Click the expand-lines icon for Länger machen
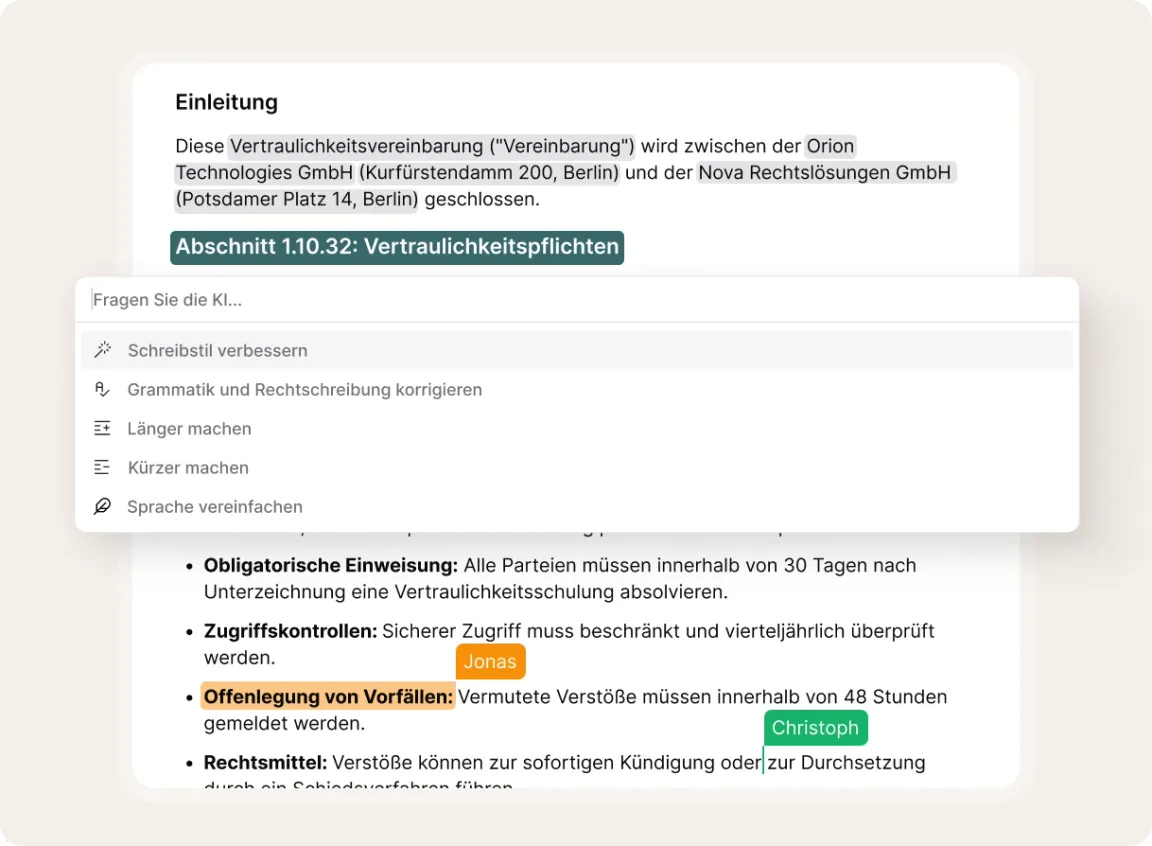This screenshot has width=1152, height=846. pos(102,428)
